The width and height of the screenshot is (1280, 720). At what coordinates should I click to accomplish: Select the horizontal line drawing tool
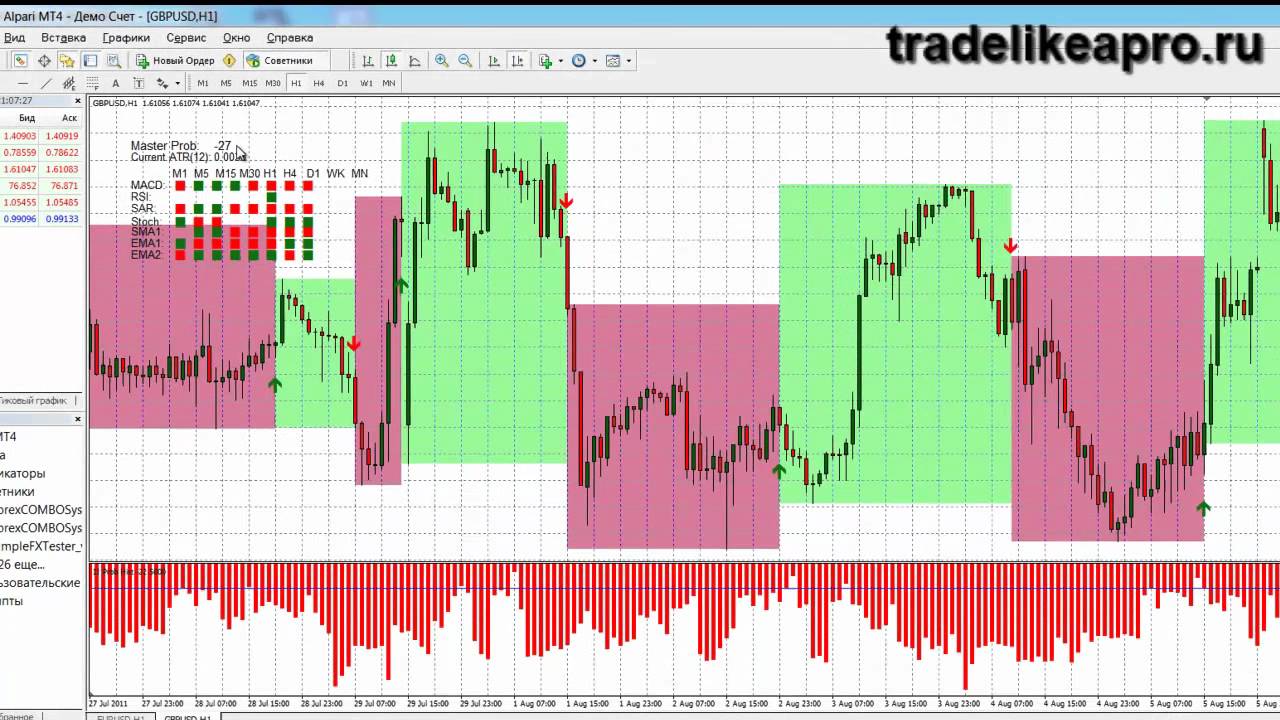22,83
